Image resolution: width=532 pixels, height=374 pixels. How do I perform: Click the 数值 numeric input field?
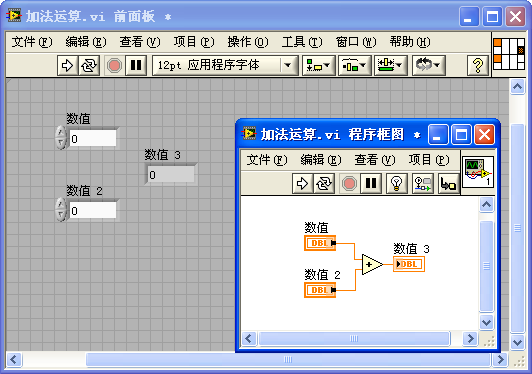click(93, 138)
